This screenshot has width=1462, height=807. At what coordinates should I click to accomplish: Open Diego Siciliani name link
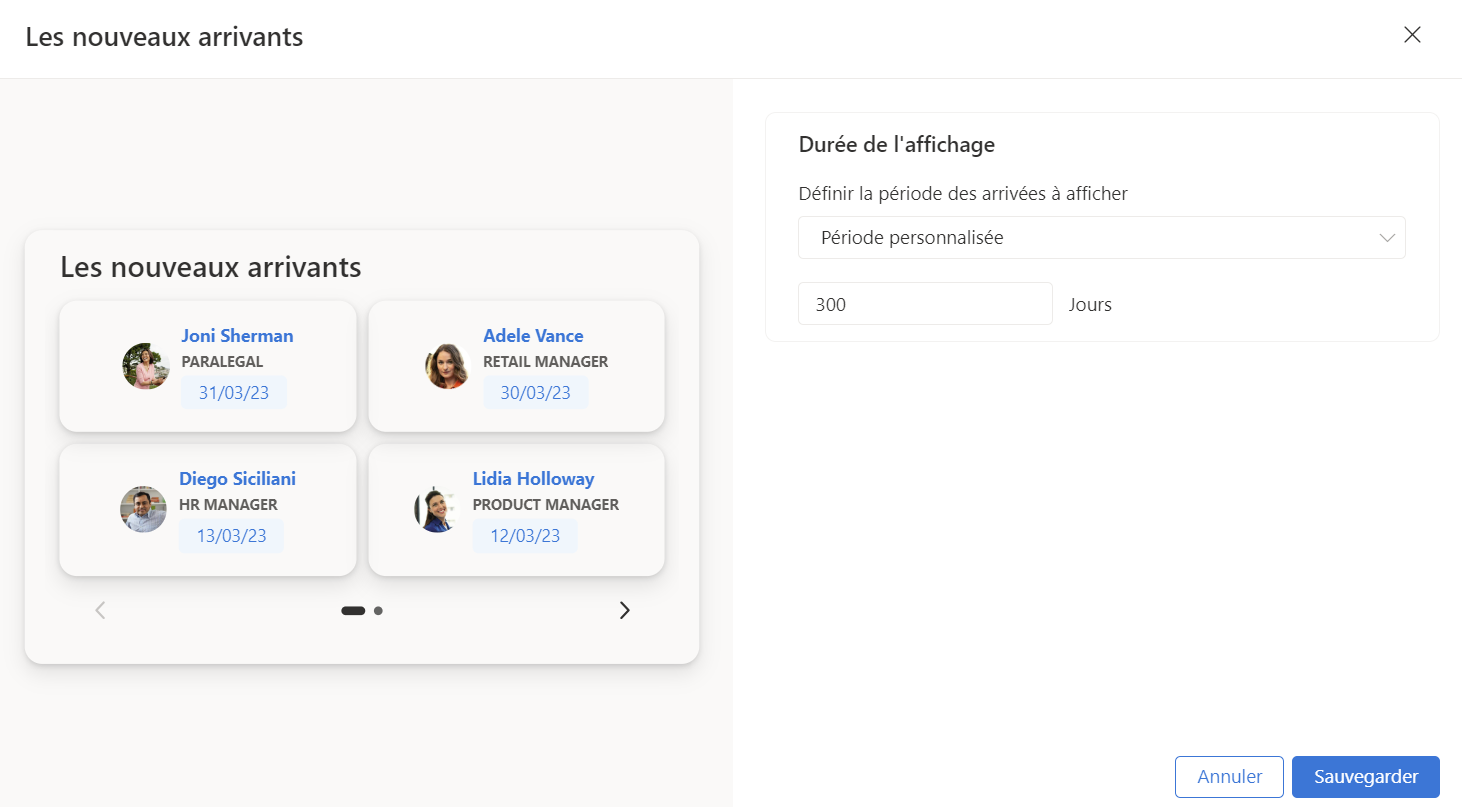click(x=237, y=479)
